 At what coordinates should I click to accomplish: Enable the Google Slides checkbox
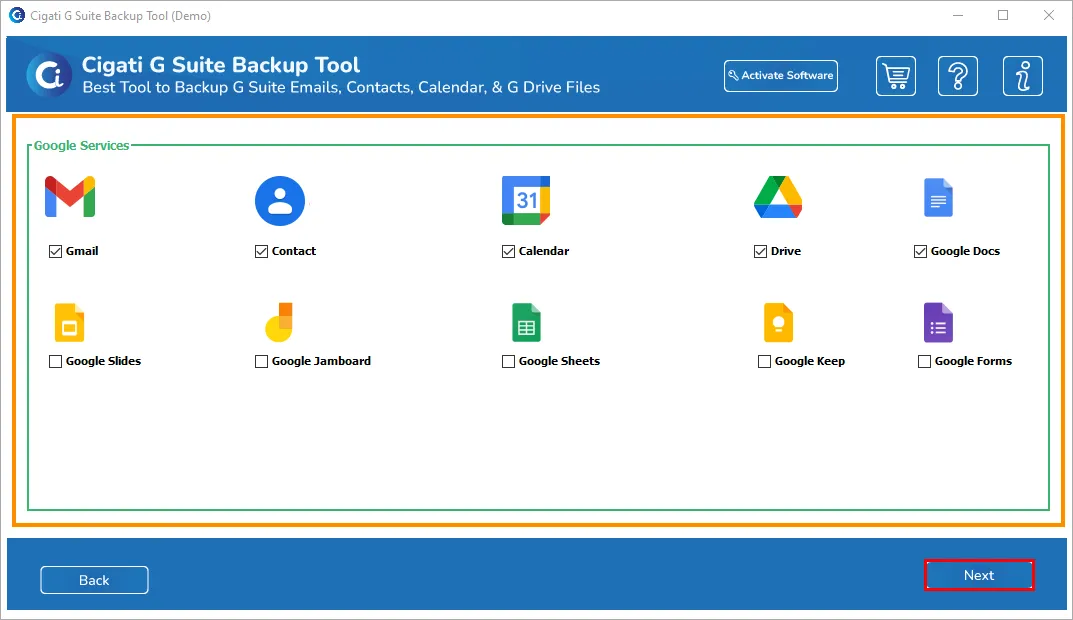click(x=55, y=361)
